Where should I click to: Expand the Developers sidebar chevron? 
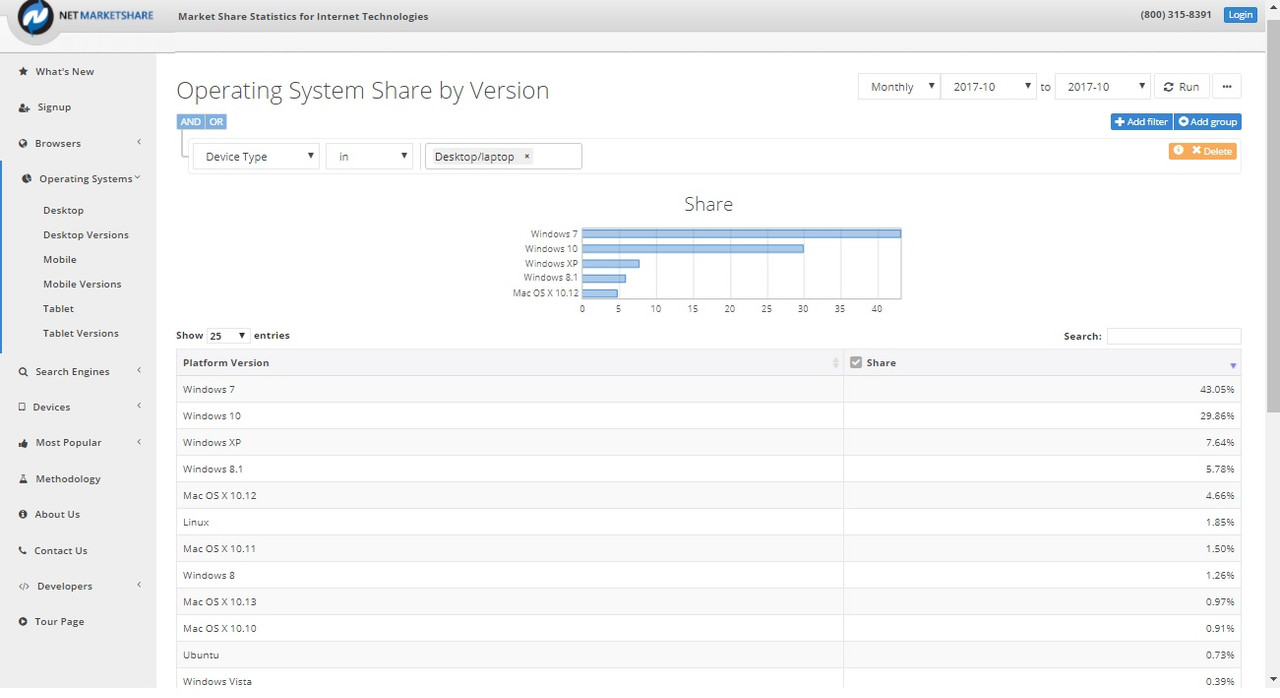pos(139,585)
